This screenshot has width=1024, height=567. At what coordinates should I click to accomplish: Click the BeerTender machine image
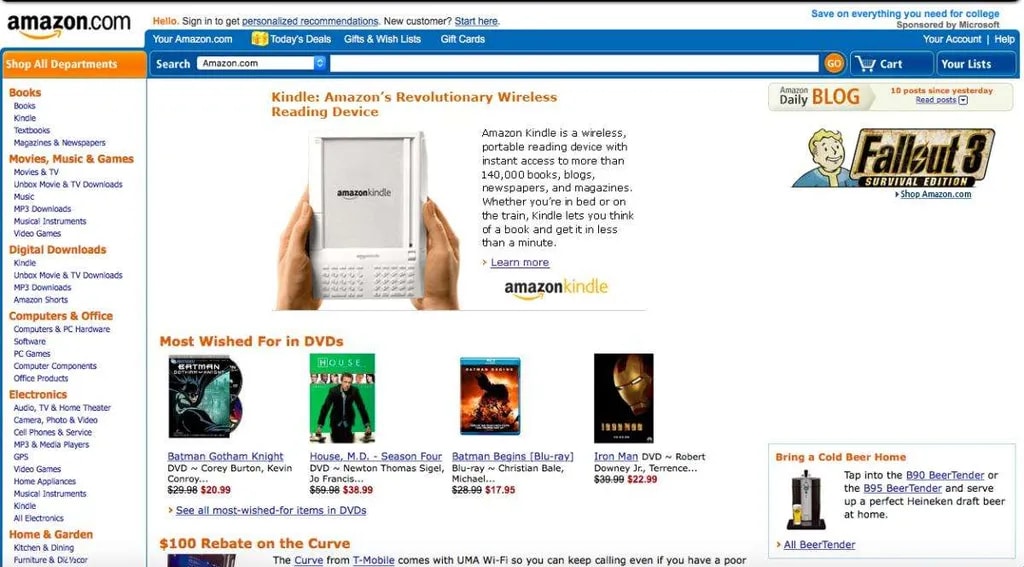pos(806,500)
